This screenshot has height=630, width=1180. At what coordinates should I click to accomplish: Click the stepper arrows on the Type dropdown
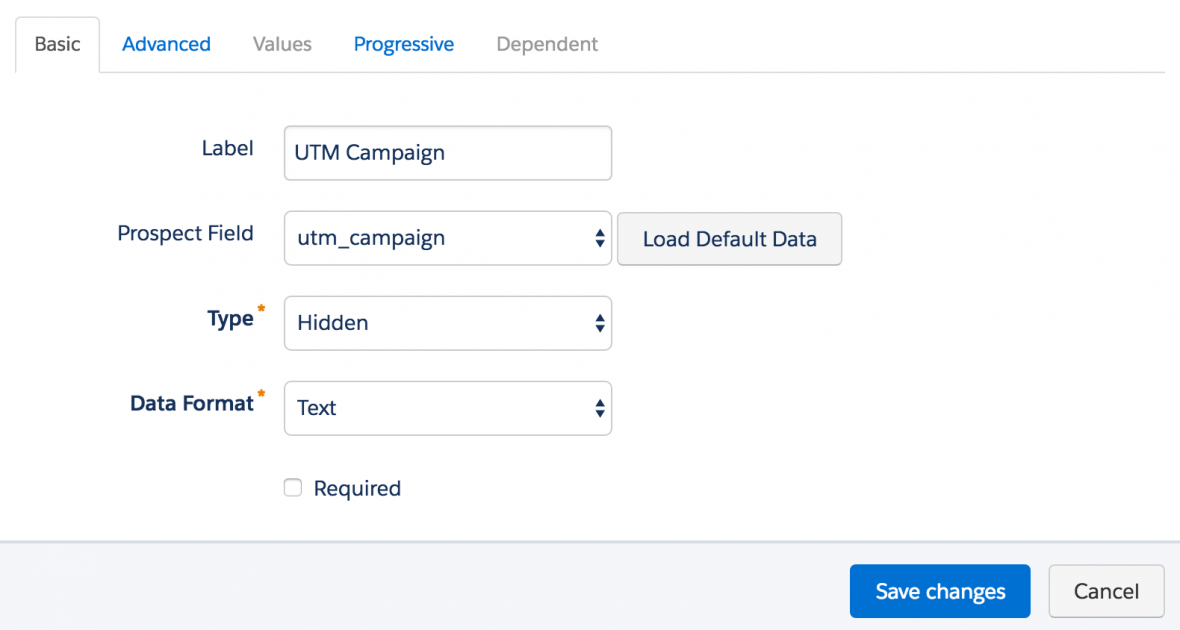click(599, 322)
